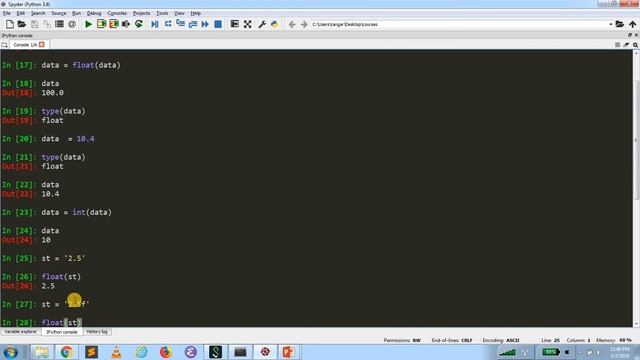Continue execution double-arrow icon
Viewport: 640px width, 360px height.
tap(205, 24)
